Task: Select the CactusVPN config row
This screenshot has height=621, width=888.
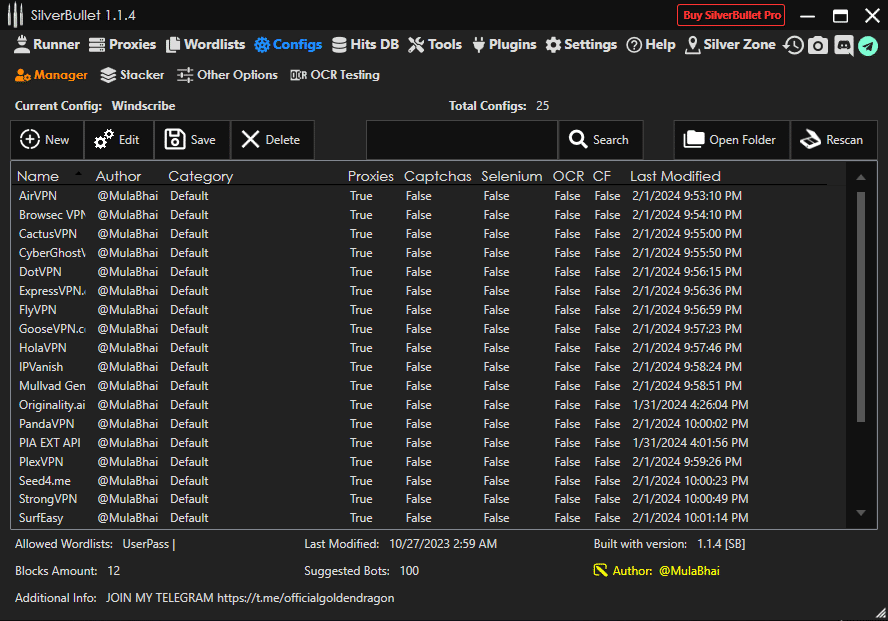Action: coord(430,234)
